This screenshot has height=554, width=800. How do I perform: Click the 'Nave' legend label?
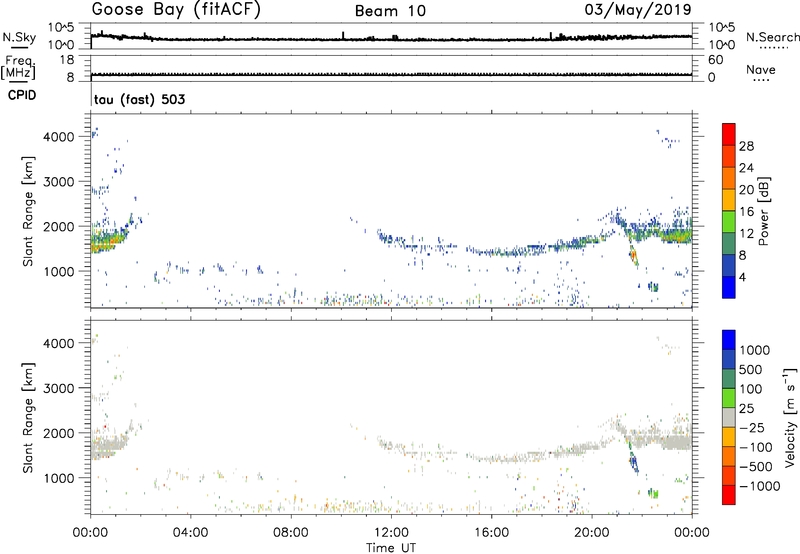click(x=761, y=70)
